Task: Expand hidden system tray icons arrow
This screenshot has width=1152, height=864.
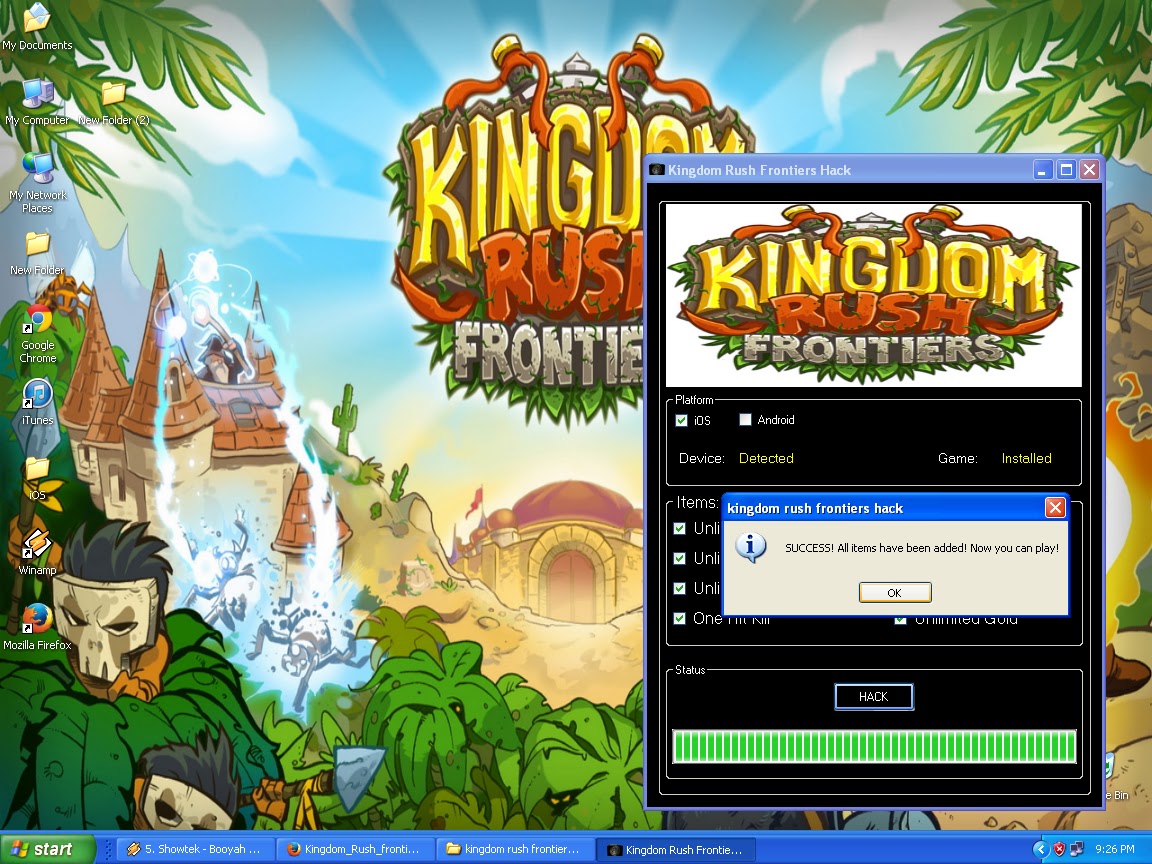Action: [x=1040, y=849]
